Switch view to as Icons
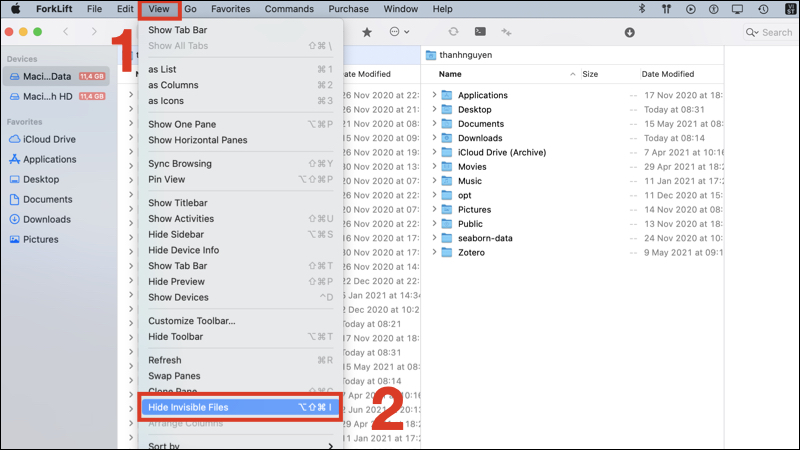Screen dimensions: 800x450 [240, 101]
